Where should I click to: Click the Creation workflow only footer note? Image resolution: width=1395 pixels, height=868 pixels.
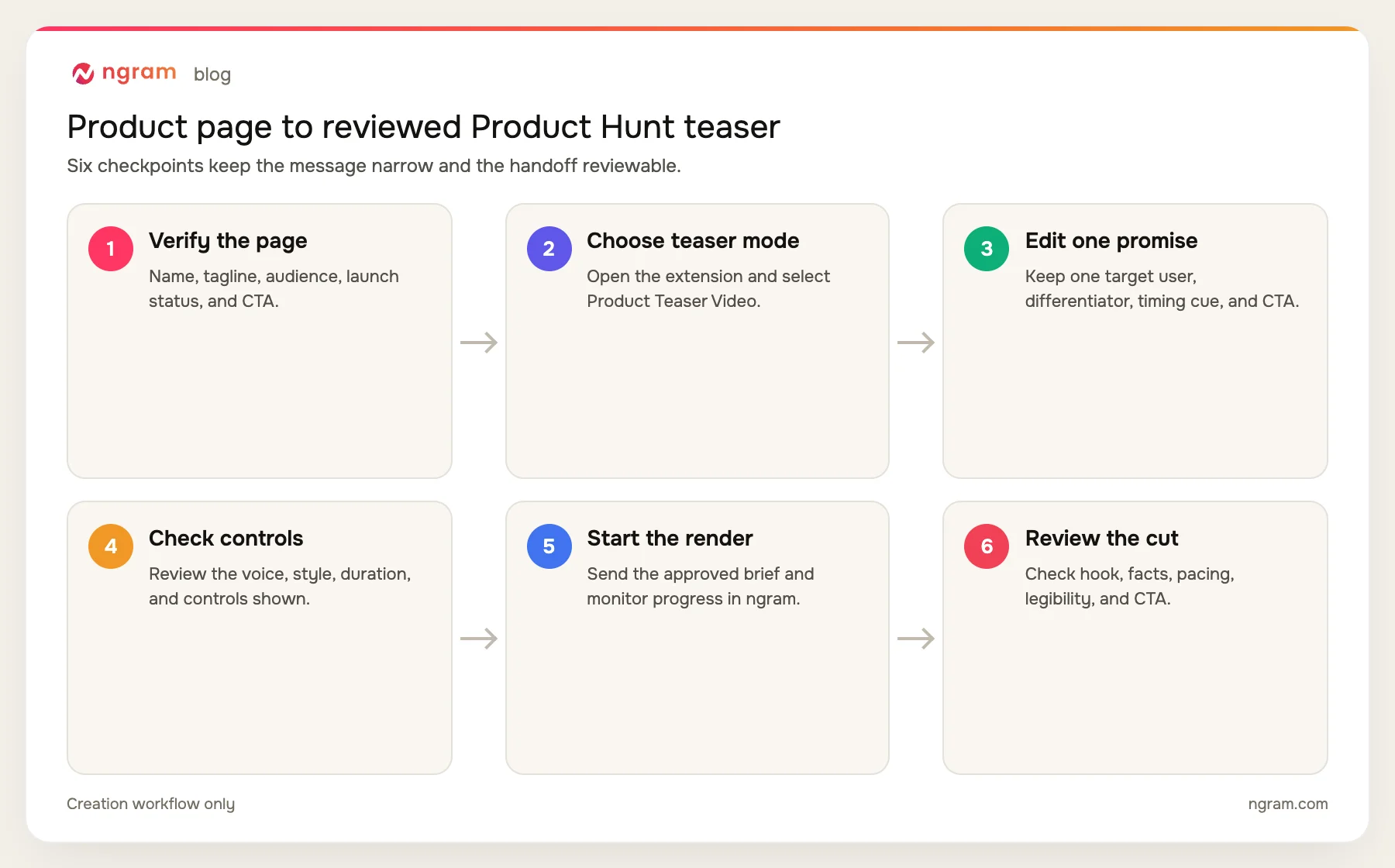coord(150,804)
